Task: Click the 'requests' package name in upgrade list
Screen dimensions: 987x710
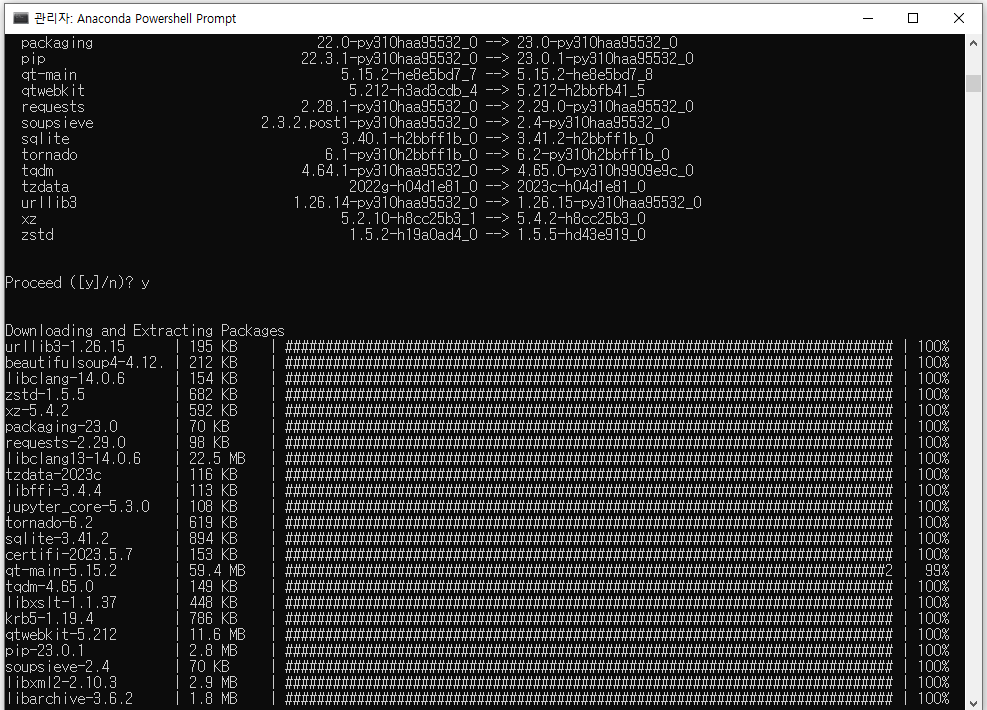Action: [x=53, y=107]
